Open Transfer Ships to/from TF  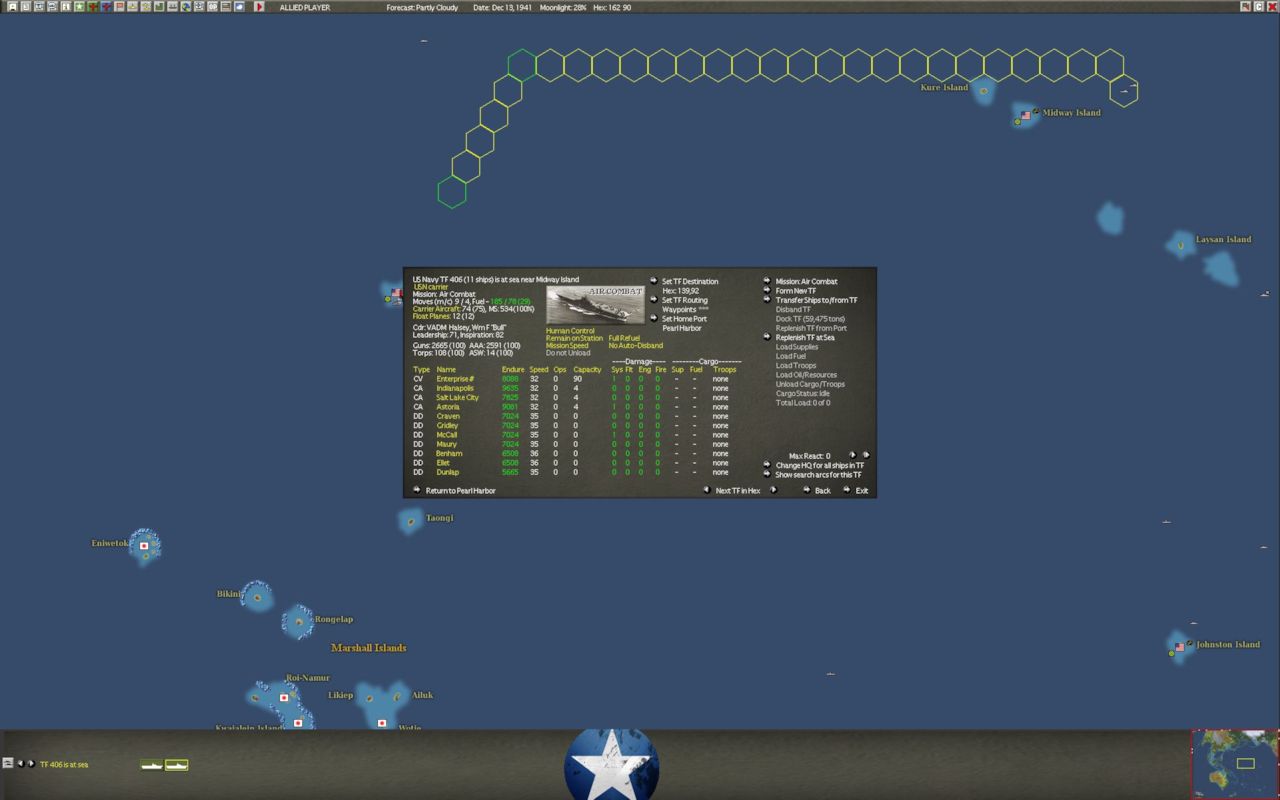(817, 300)
